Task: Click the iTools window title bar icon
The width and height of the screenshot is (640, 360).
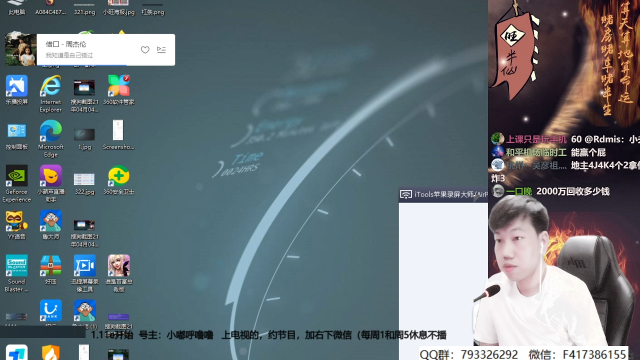Action: click(x=406, y=194)
